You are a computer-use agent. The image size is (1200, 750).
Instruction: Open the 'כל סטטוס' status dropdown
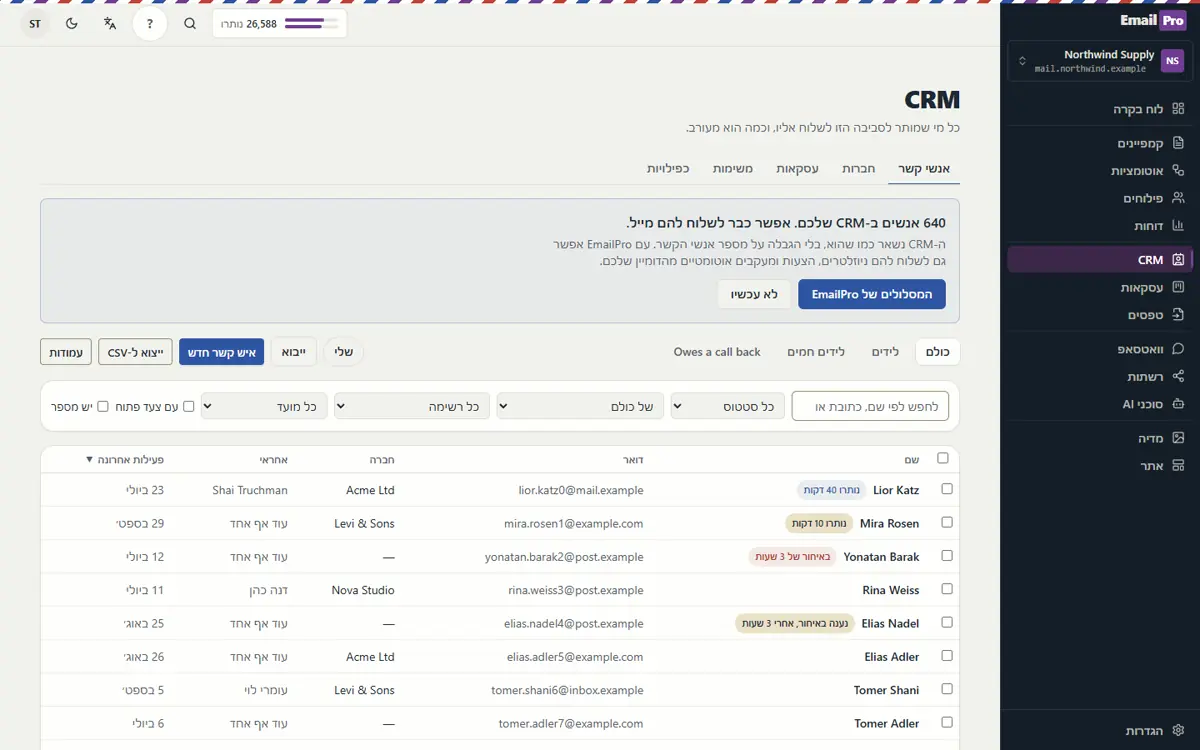(728, 406)
